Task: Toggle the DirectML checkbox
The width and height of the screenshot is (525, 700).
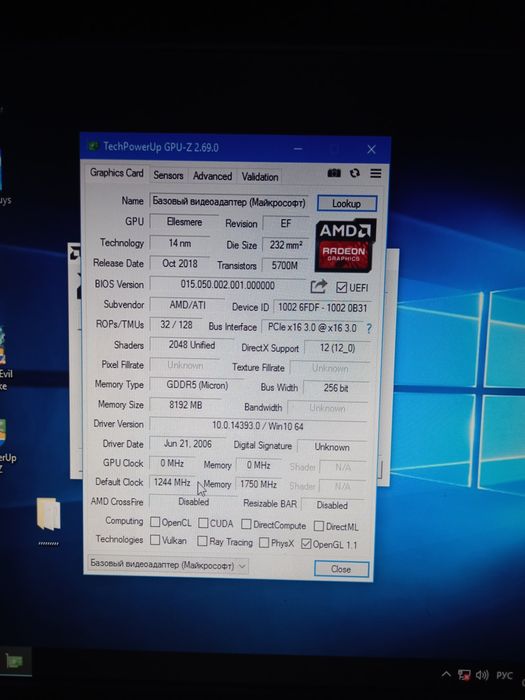Action: coord(319,526)
